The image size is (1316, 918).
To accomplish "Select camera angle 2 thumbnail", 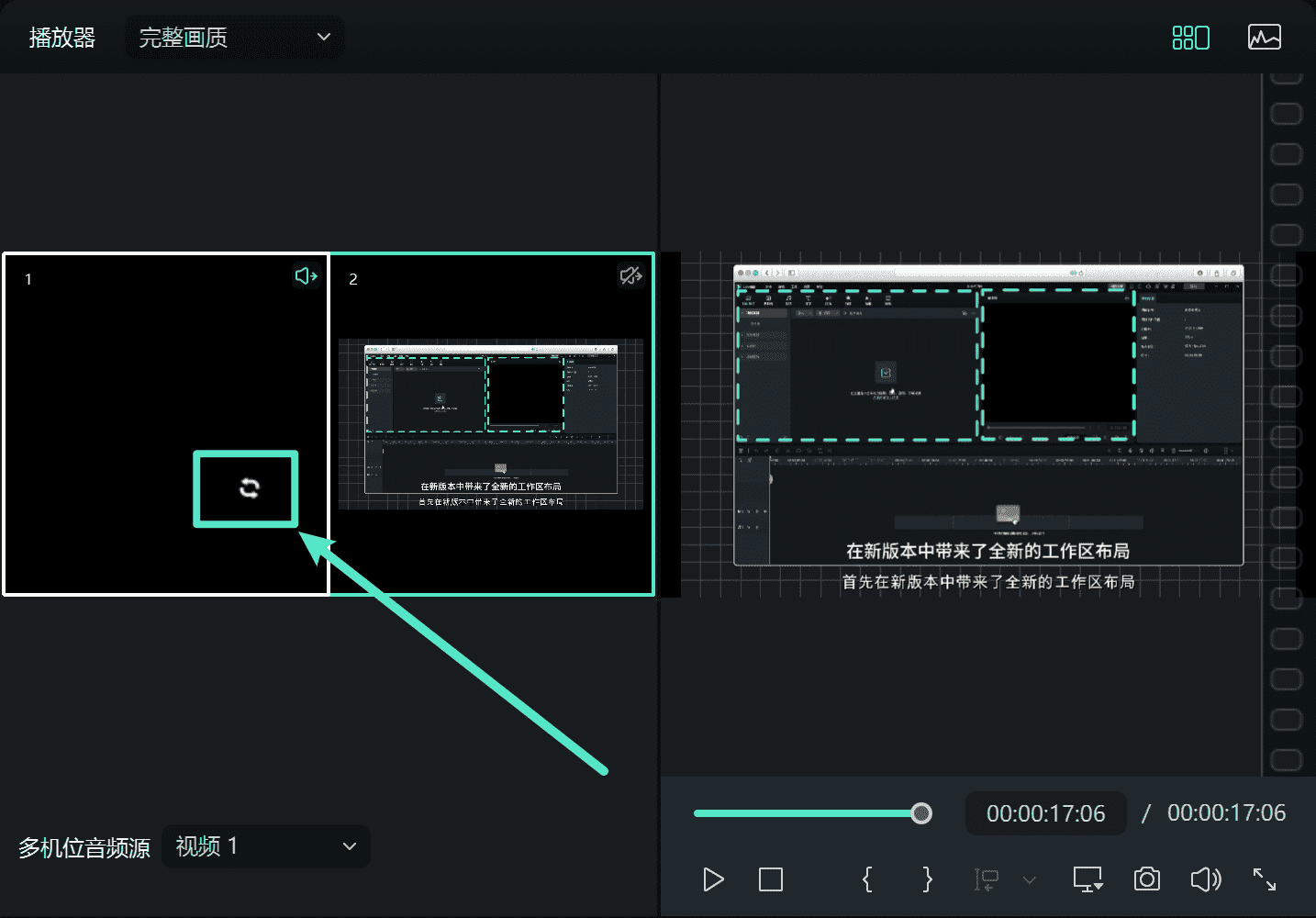I will click(x=491, y=424).
